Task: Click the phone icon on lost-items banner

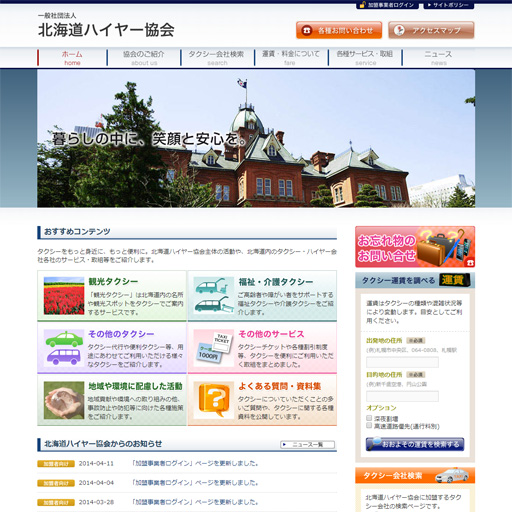Action: [470, 262]
